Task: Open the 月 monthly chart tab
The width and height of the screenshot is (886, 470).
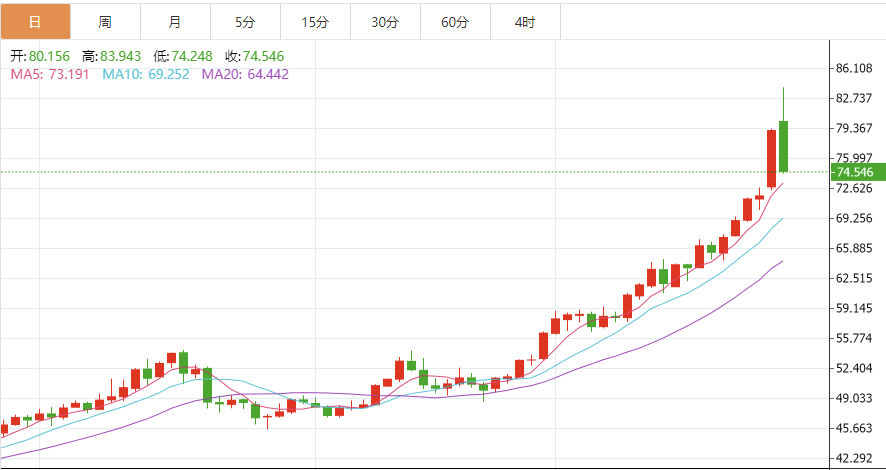Action: click(175, 21)
